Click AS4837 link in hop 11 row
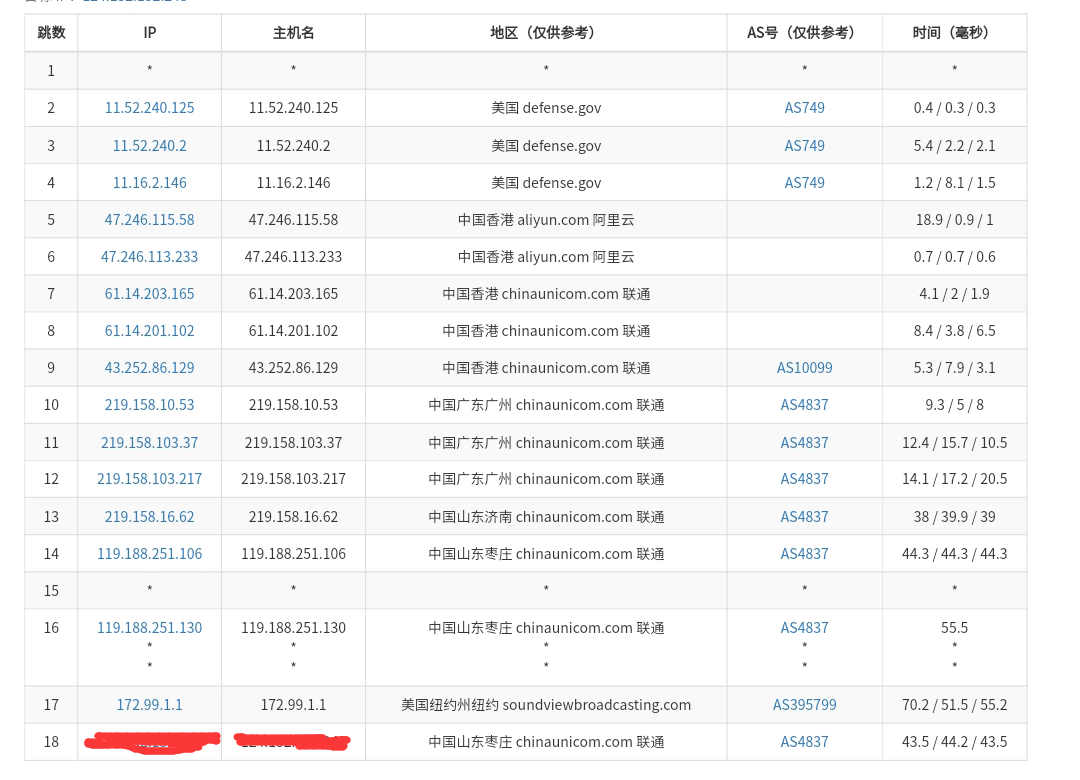Image resolution: width=1080 pixels, height=780 pixels. [x=804, y=443]
